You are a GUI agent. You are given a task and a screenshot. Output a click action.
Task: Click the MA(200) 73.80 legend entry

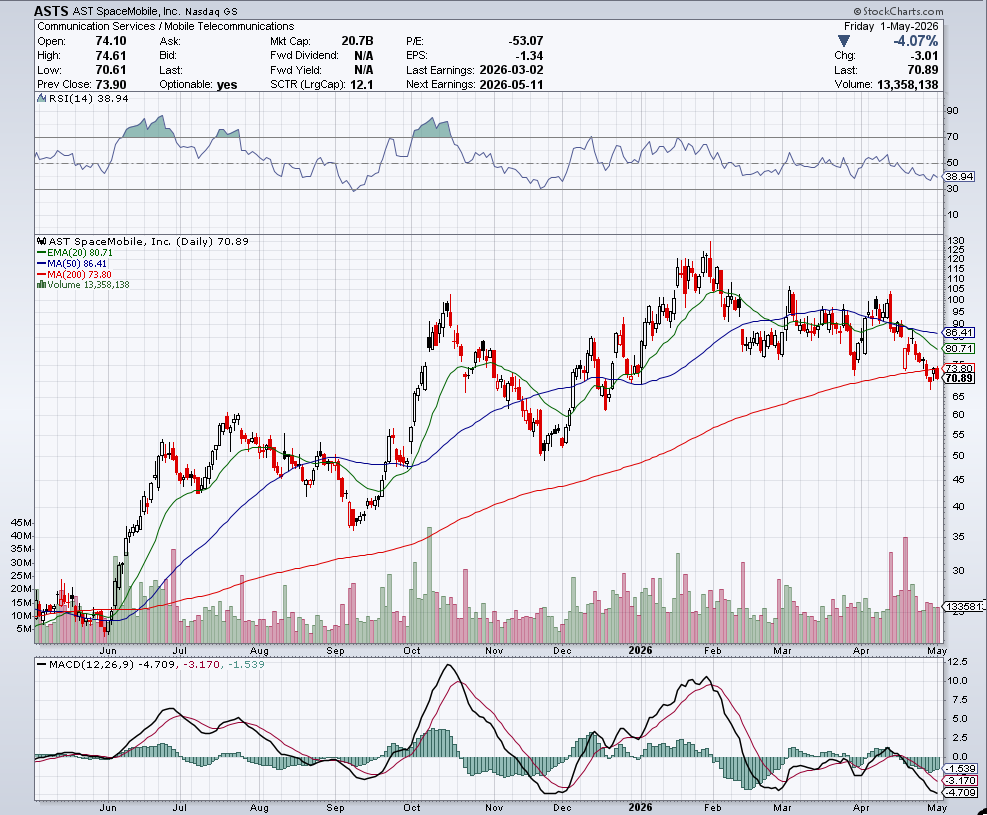(74, 274)
